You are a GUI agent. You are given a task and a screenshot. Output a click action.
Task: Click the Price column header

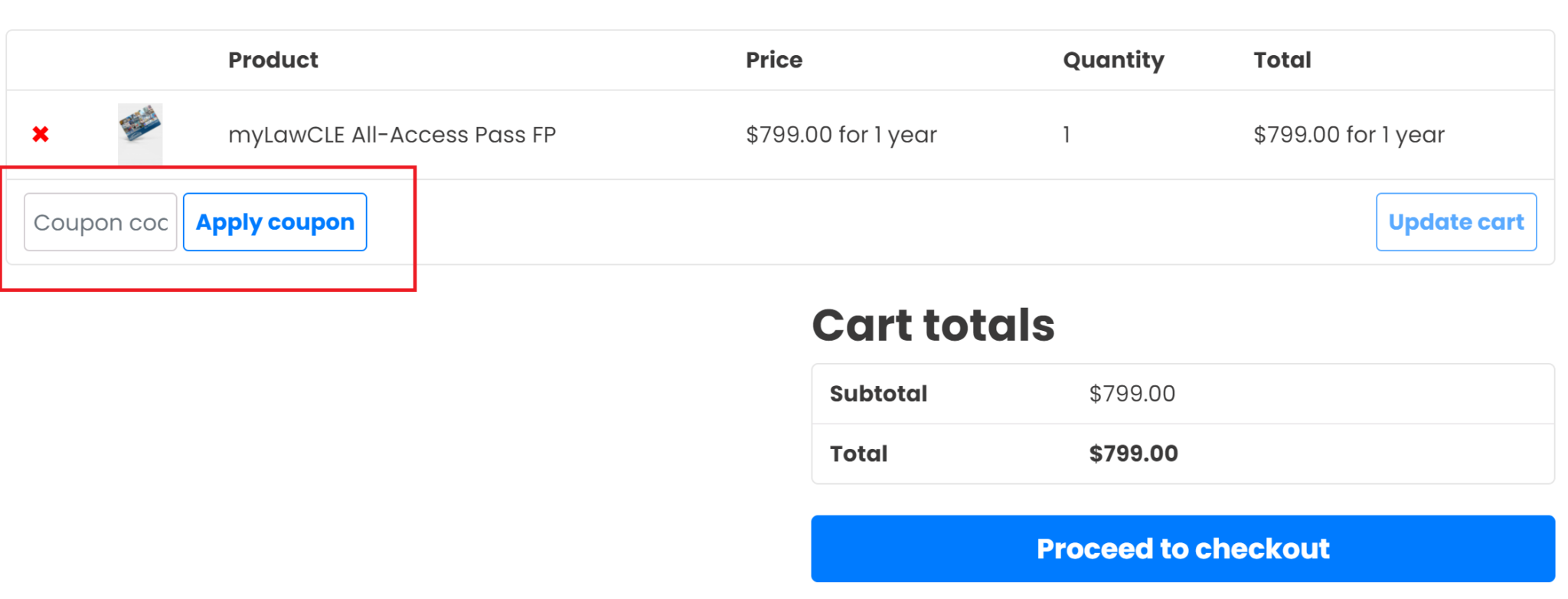coord(773,60)
